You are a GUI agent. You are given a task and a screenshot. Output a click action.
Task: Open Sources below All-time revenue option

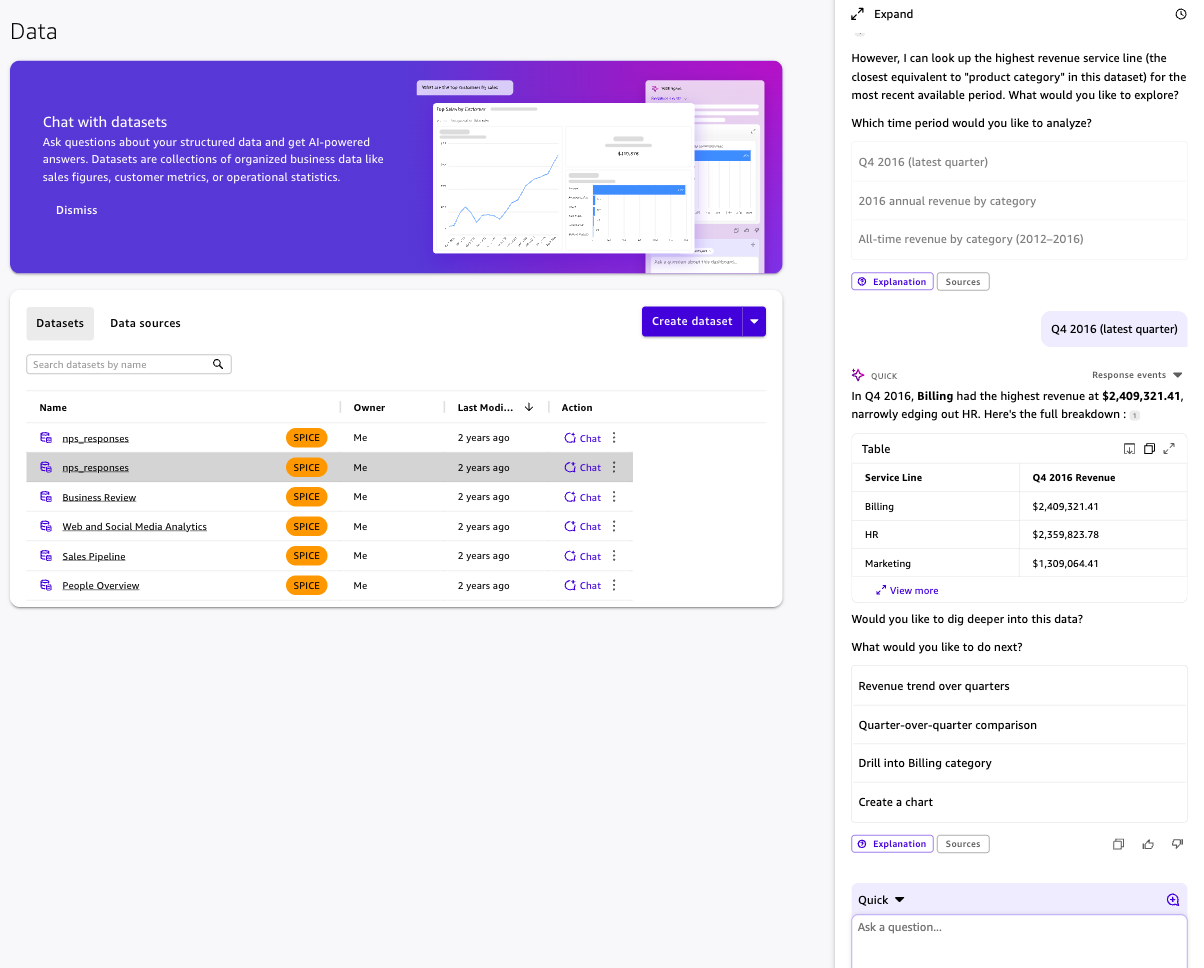click(x=963, y=282)
